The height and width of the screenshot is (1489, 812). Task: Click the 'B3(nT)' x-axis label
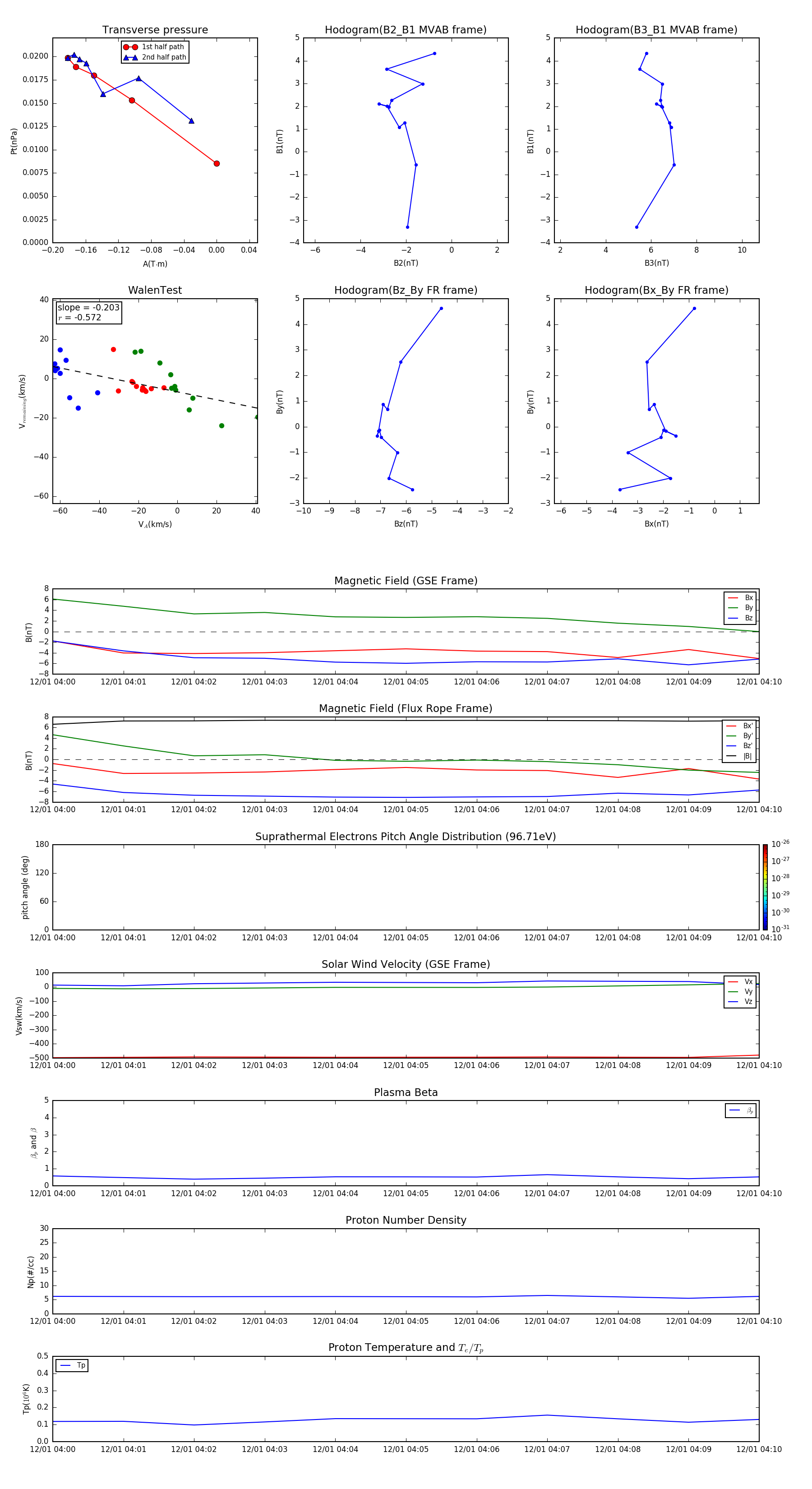pos(656,263)
